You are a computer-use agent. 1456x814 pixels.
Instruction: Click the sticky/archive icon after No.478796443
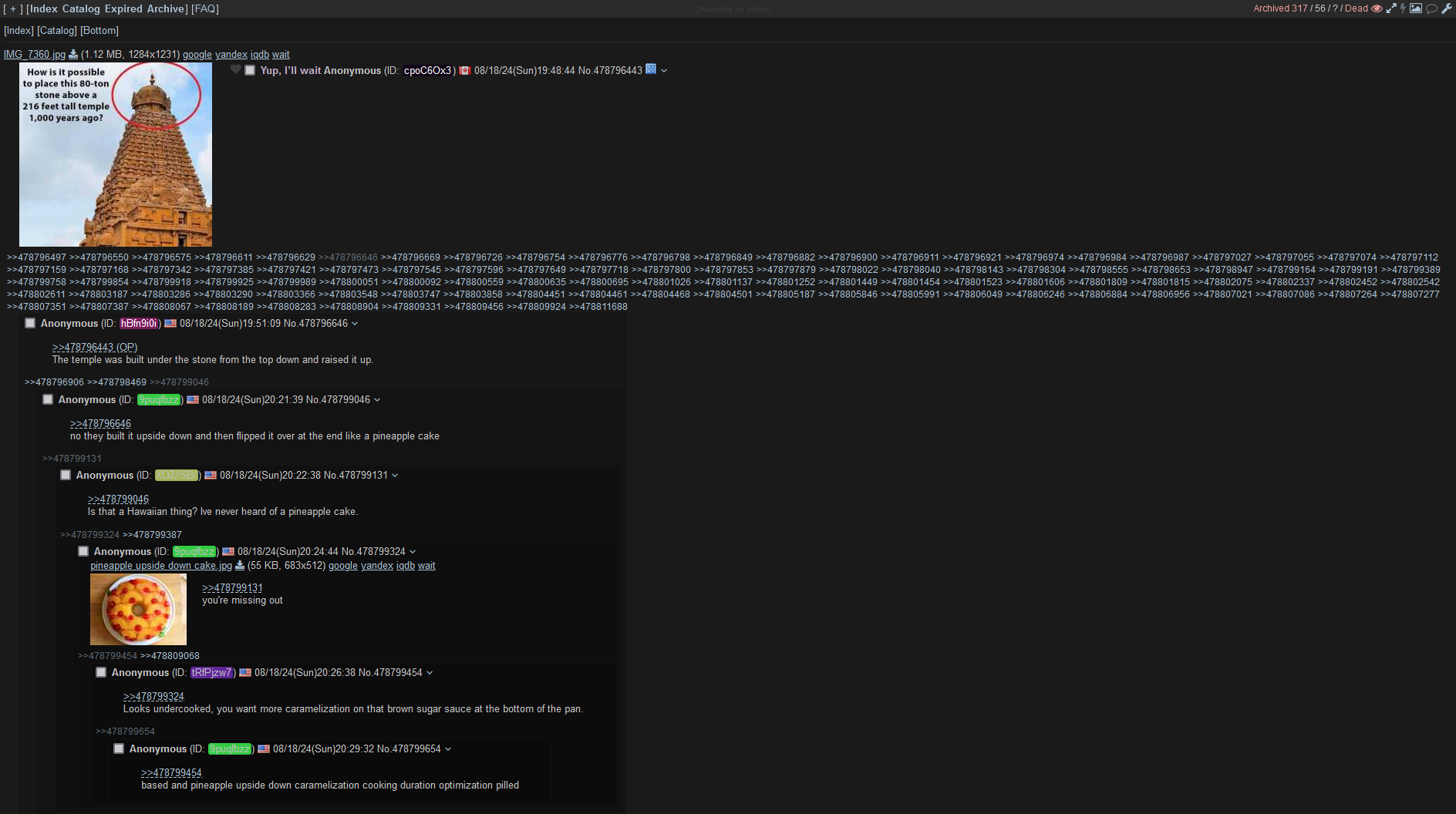click(651, 69)
